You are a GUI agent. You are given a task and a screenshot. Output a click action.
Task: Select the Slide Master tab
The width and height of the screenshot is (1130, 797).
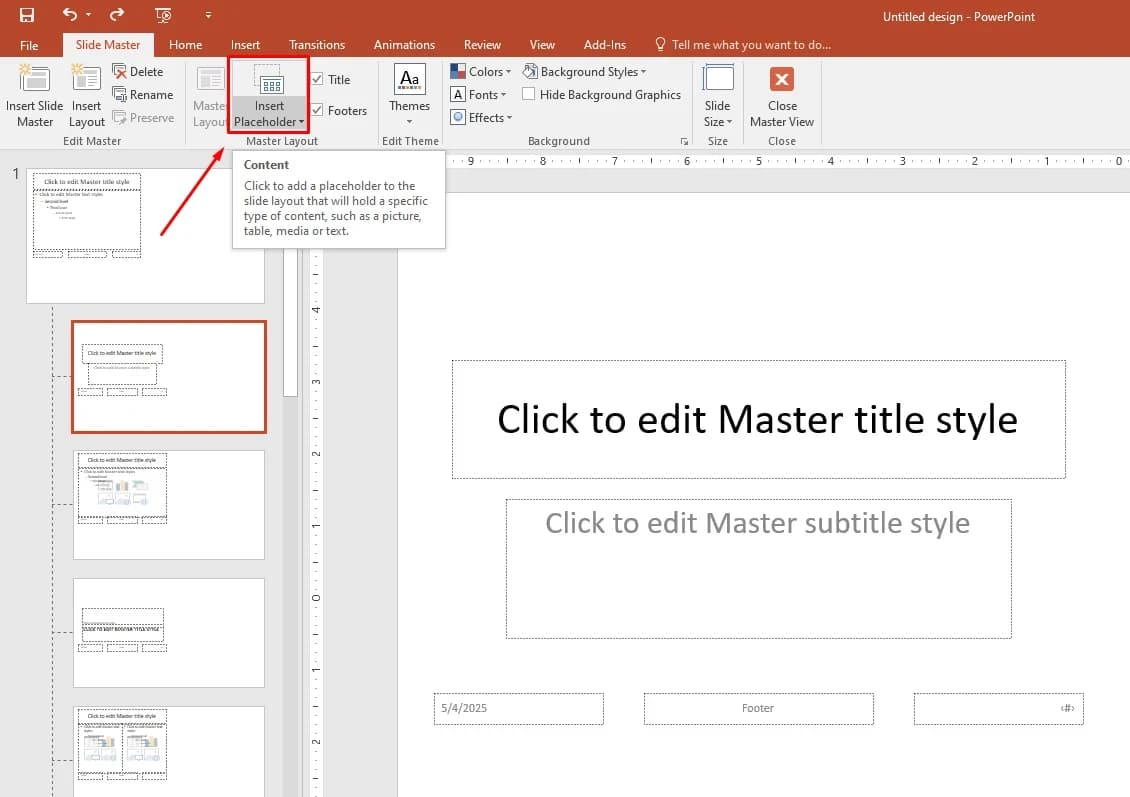click(x=107, y=45)
